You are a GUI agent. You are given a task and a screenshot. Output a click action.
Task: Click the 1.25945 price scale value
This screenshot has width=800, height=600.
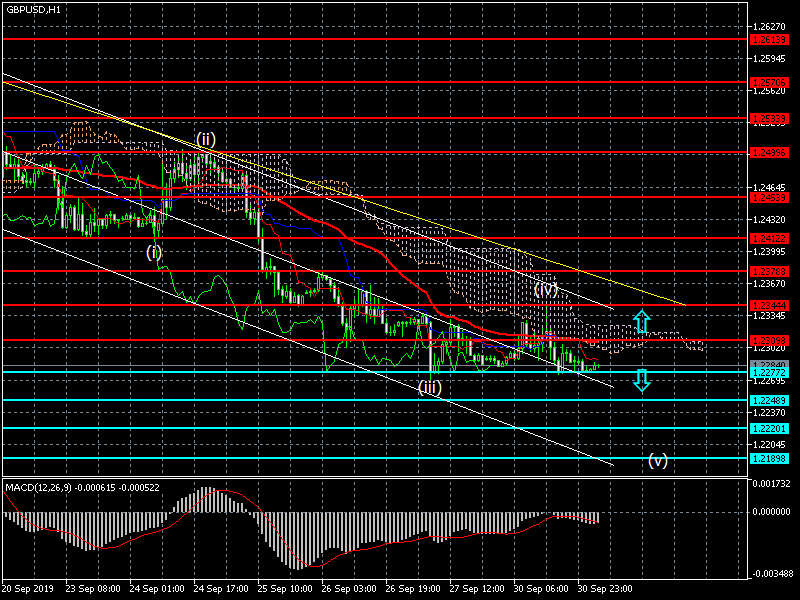click(770, 59)
